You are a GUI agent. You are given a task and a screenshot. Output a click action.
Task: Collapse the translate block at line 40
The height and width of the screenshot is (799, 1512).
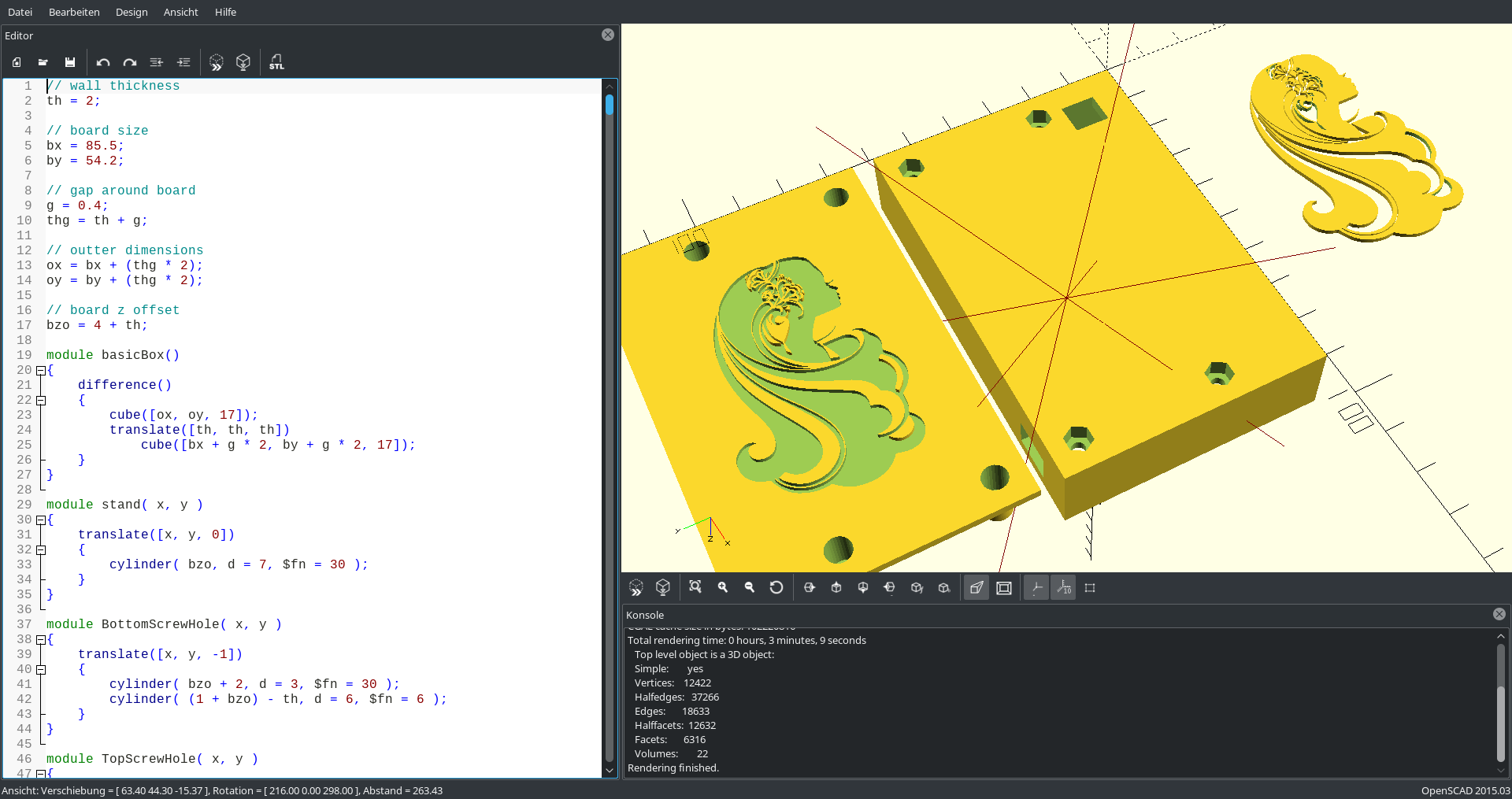41,670
